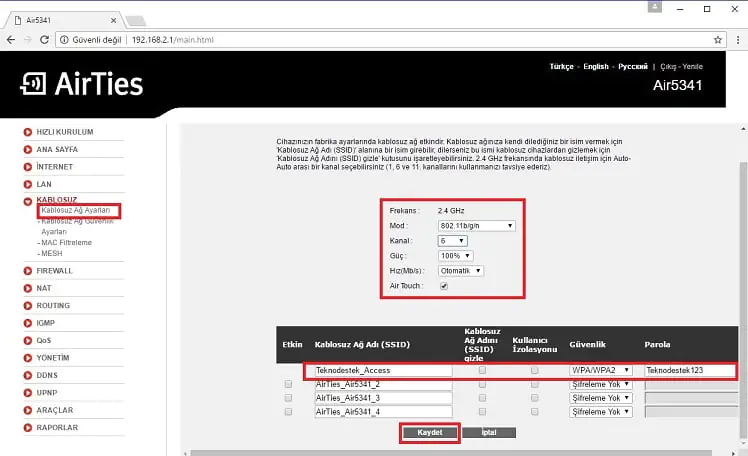Collapse KABLOSUZ menu via its arrow icon
Image resolution: width=748 pixels, height=456 pixels.
point(28,201)
